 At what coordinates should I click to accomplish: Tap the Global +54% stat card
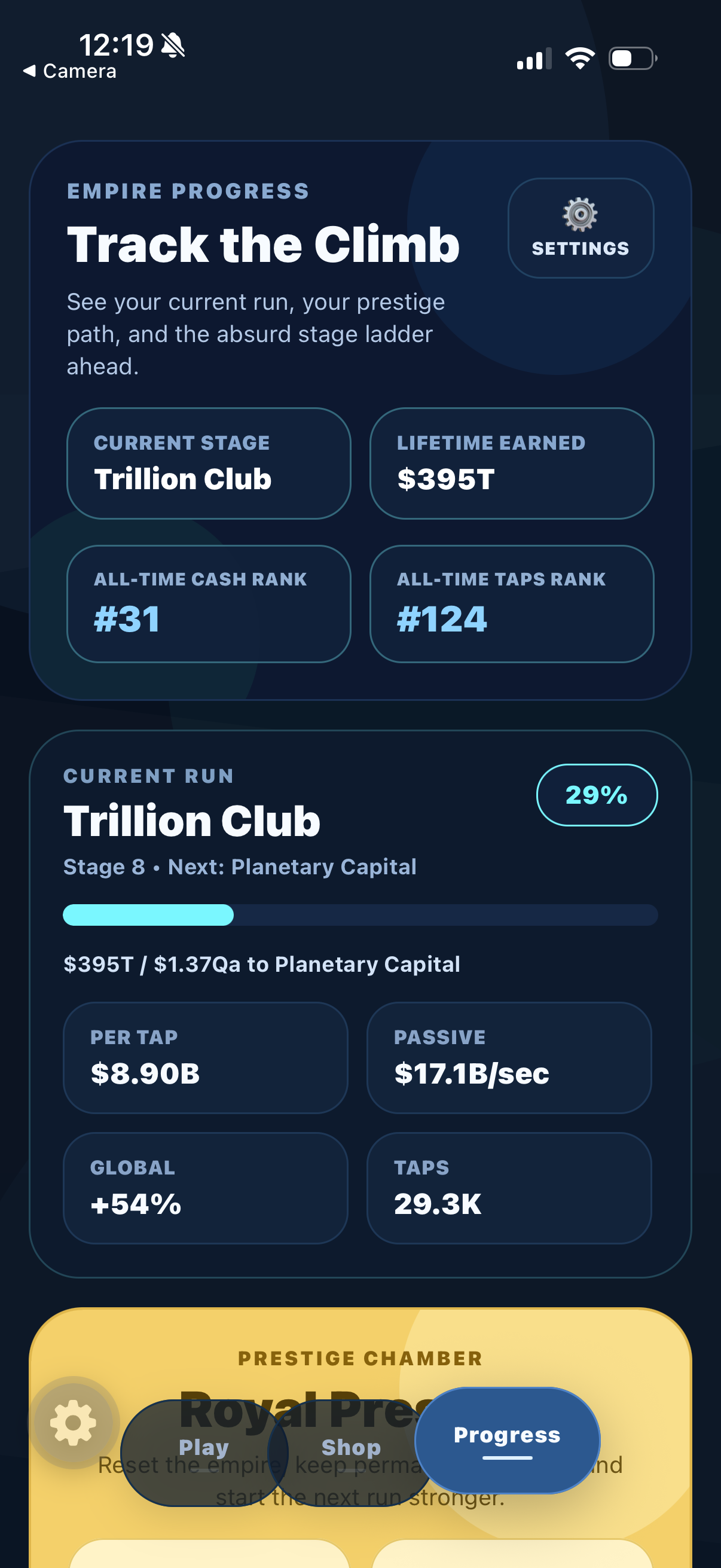coord(206,1188)
